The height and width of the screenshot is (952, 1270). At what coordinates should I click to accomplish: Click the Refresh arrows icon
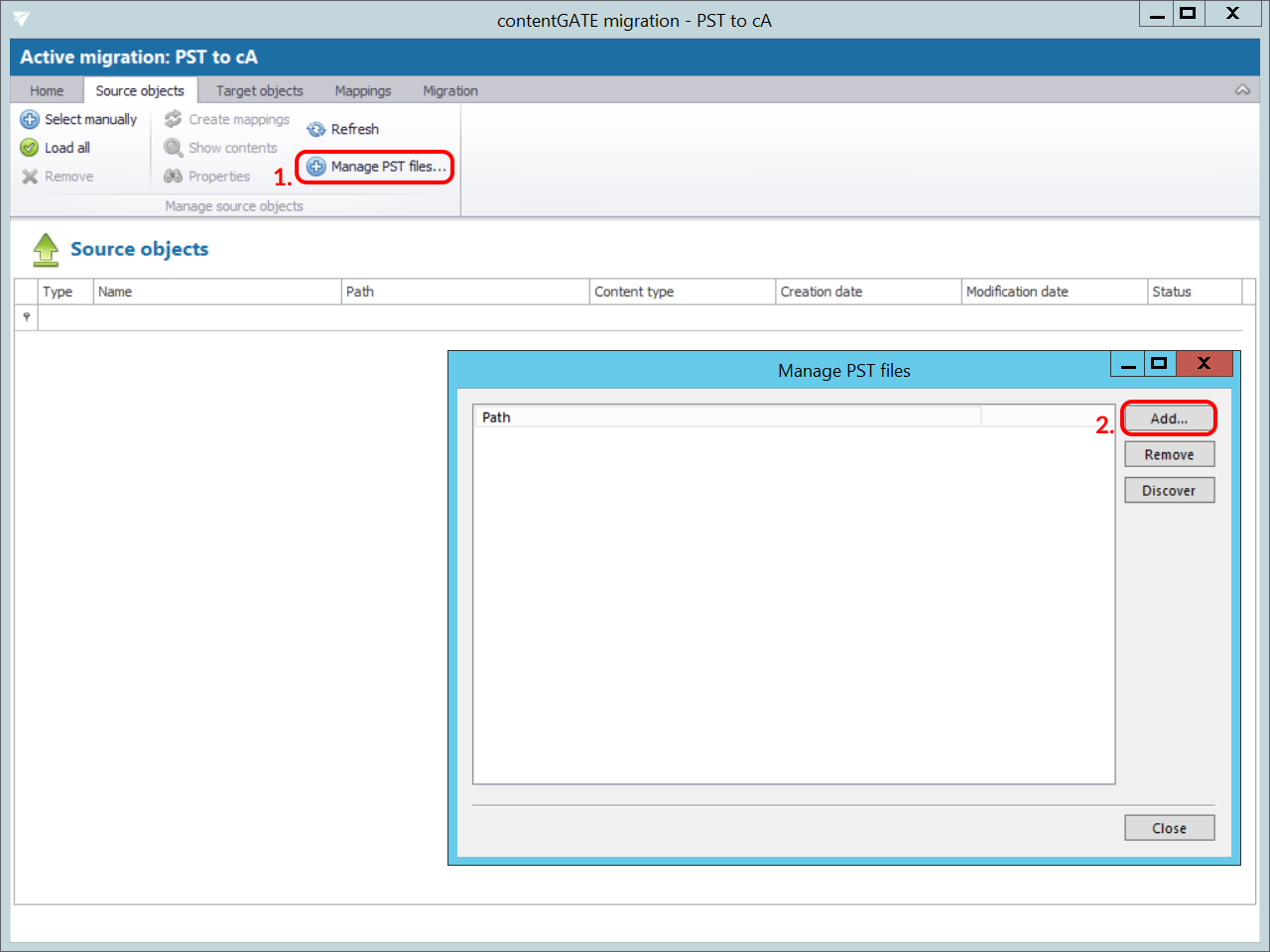317,130
